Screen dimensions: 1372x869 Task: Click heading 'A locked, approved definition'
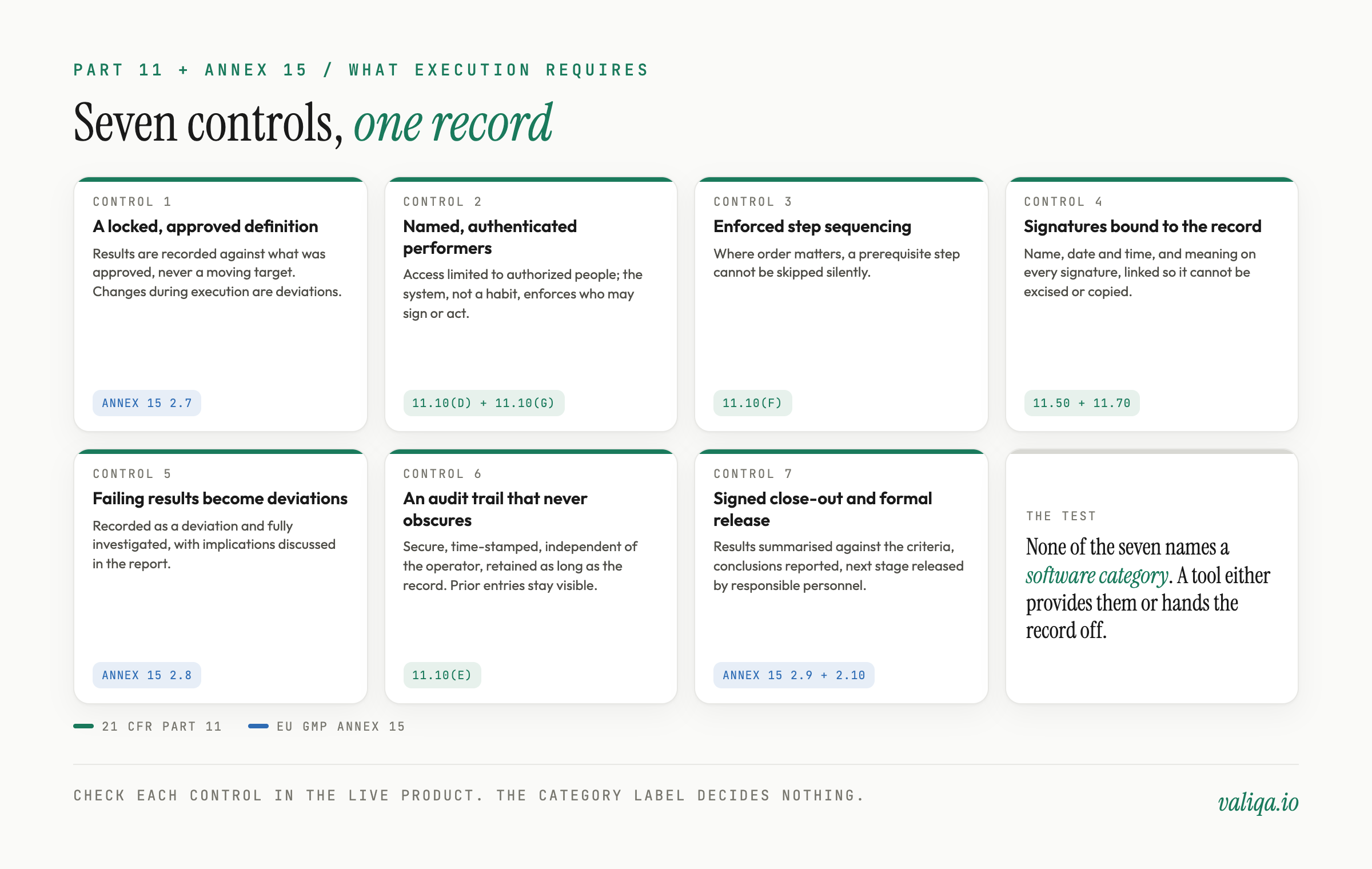(205, 226)
